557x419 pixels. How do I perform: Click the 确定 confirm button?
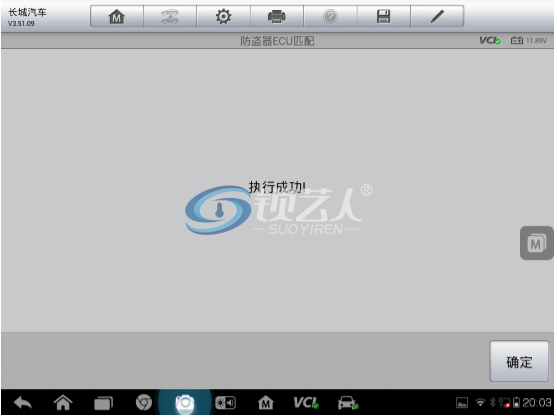[519, 362]
